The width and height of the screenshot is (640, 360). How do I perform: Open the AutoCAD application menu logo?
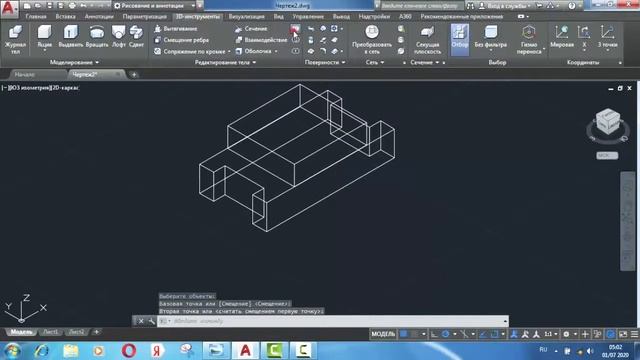pos(9,8)
